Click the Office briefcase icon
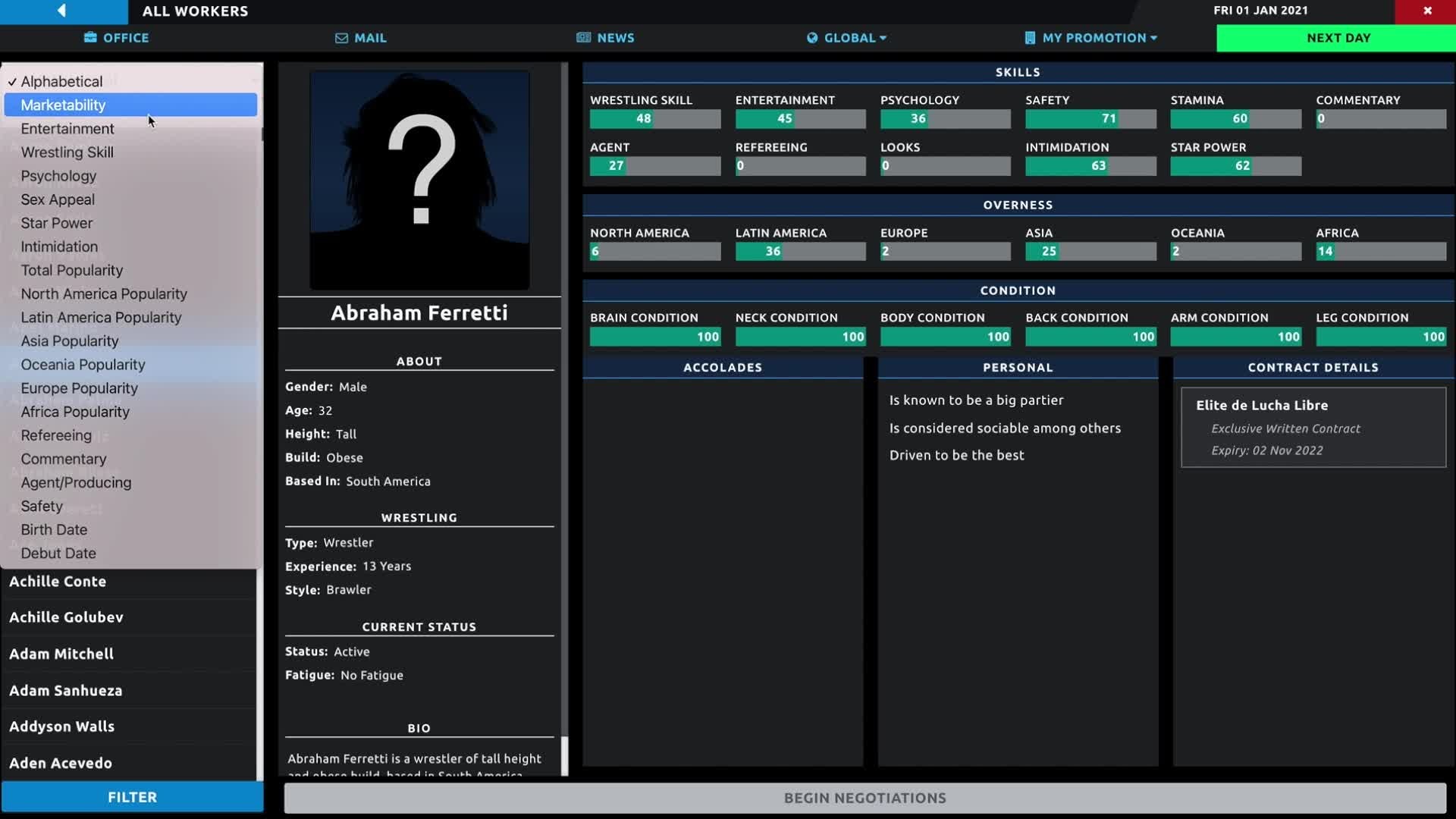Image resolution: width=1456 pixels, height=819 pixels. (x=90, y=38)
